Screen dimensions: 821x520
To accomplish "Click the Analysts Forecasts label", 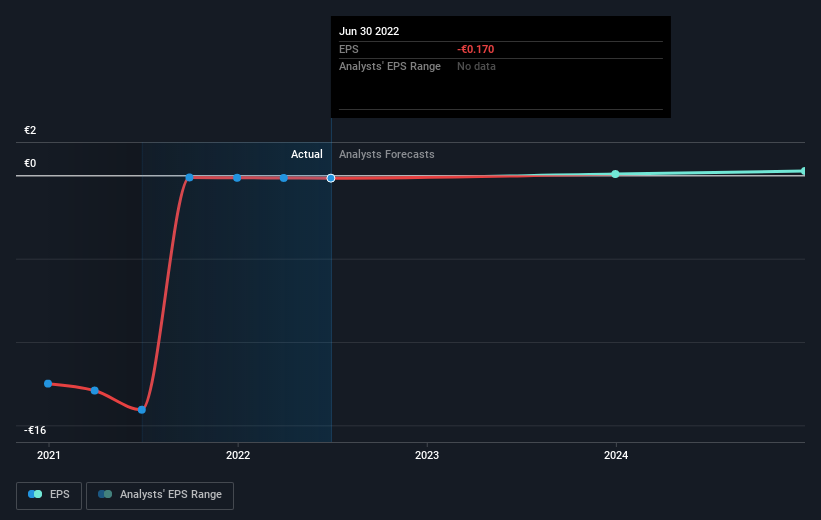I will [386, 154].
